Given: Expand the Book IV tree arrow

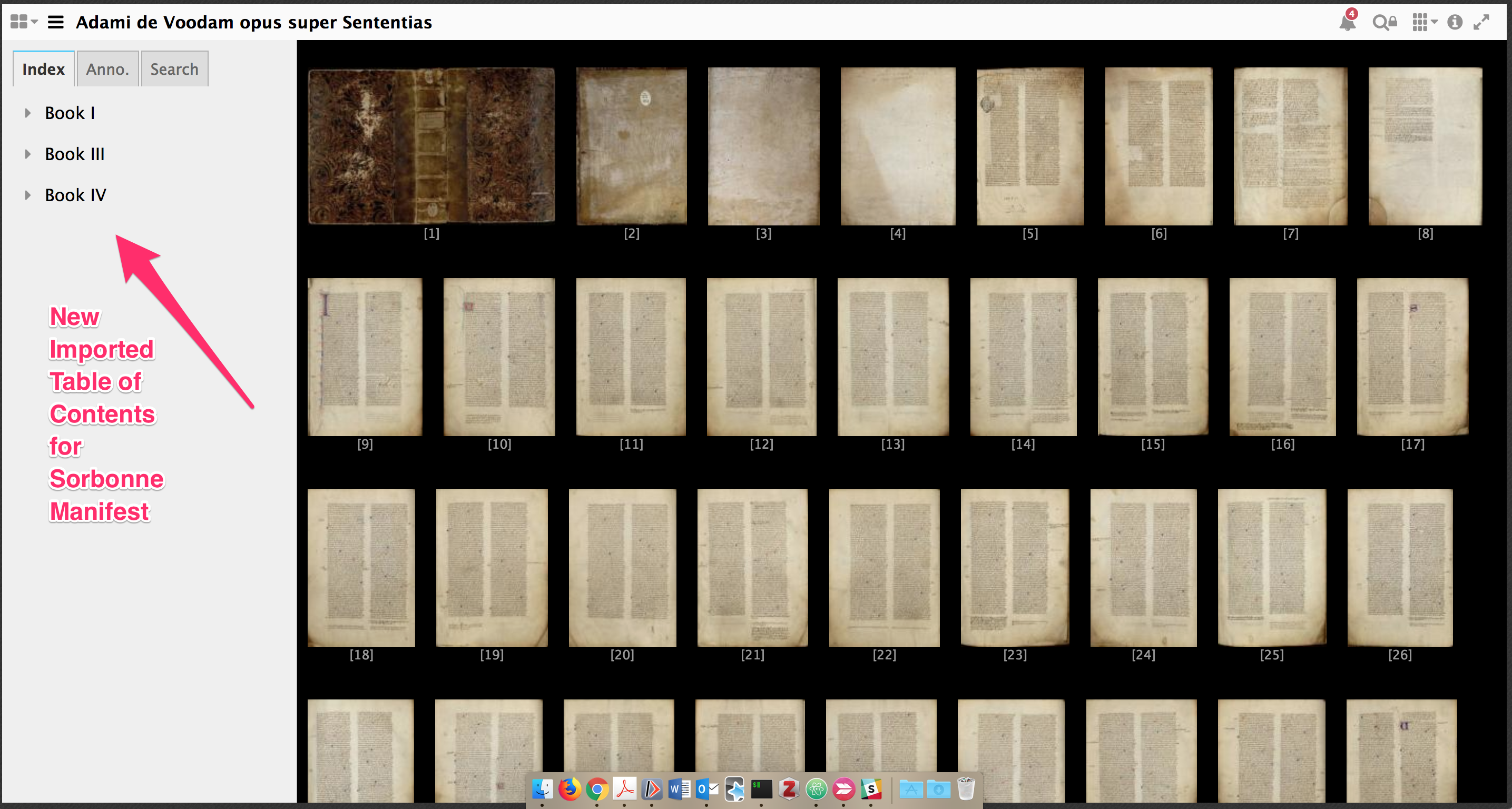Looking at the screenshot, I should coord(27,195).
